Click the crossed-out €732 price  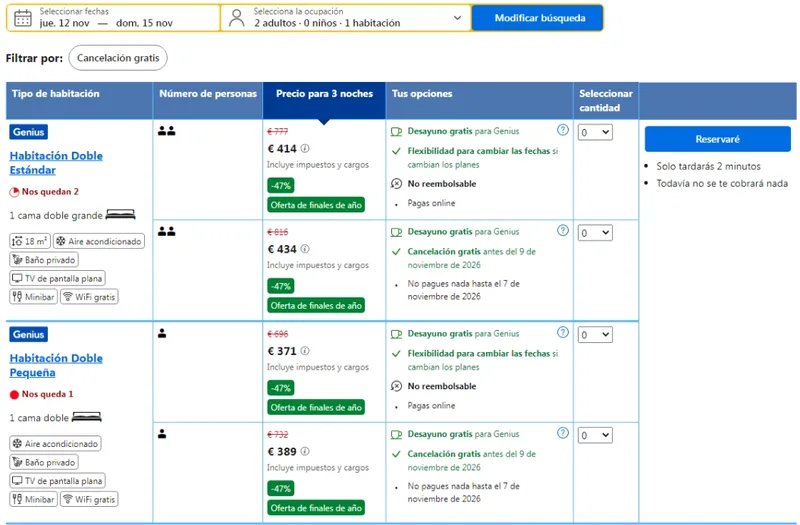pos(278,435)
